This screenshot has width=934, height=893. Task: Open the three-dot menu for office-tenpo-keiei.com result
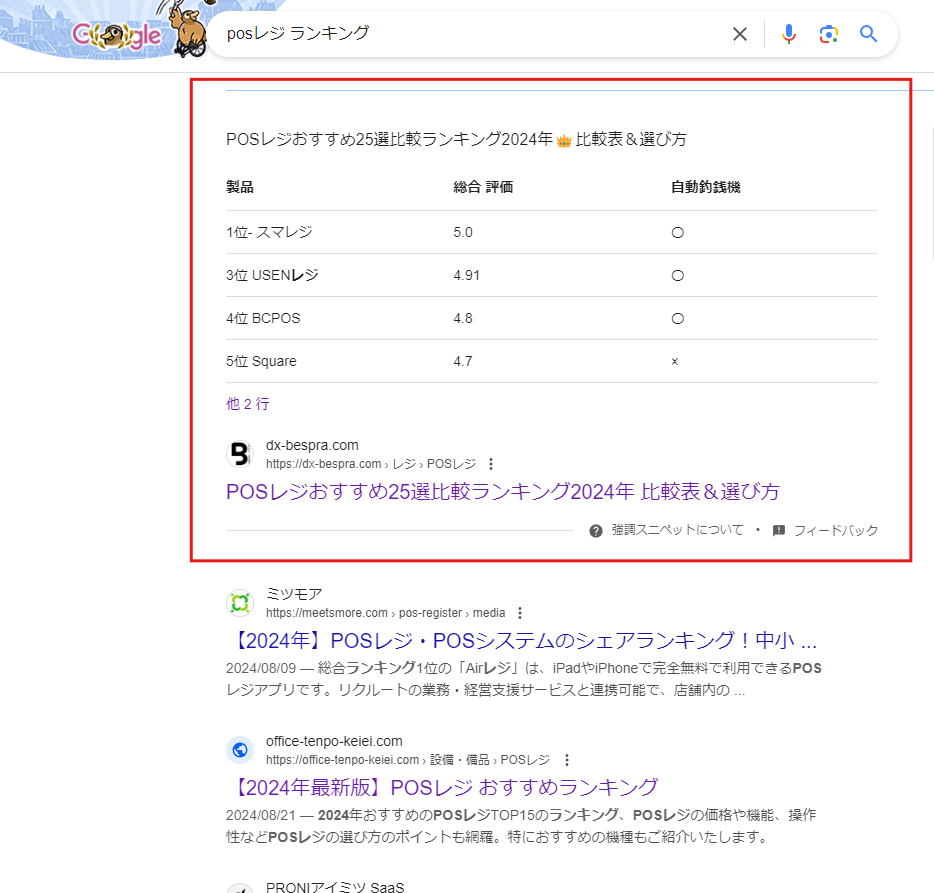567,760
